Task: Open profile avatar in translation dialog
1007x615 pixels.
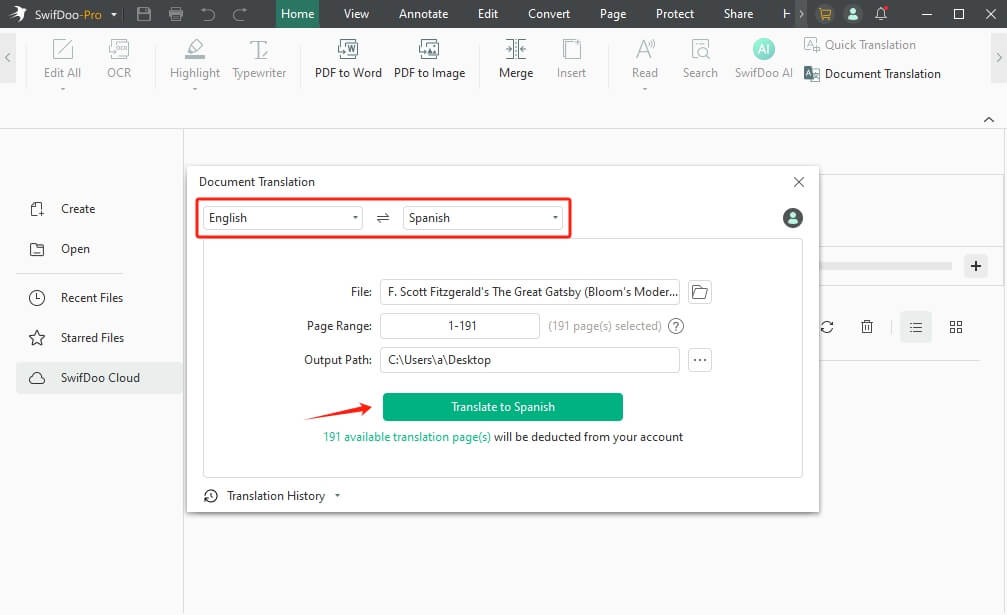Action: tap(792, 218)
